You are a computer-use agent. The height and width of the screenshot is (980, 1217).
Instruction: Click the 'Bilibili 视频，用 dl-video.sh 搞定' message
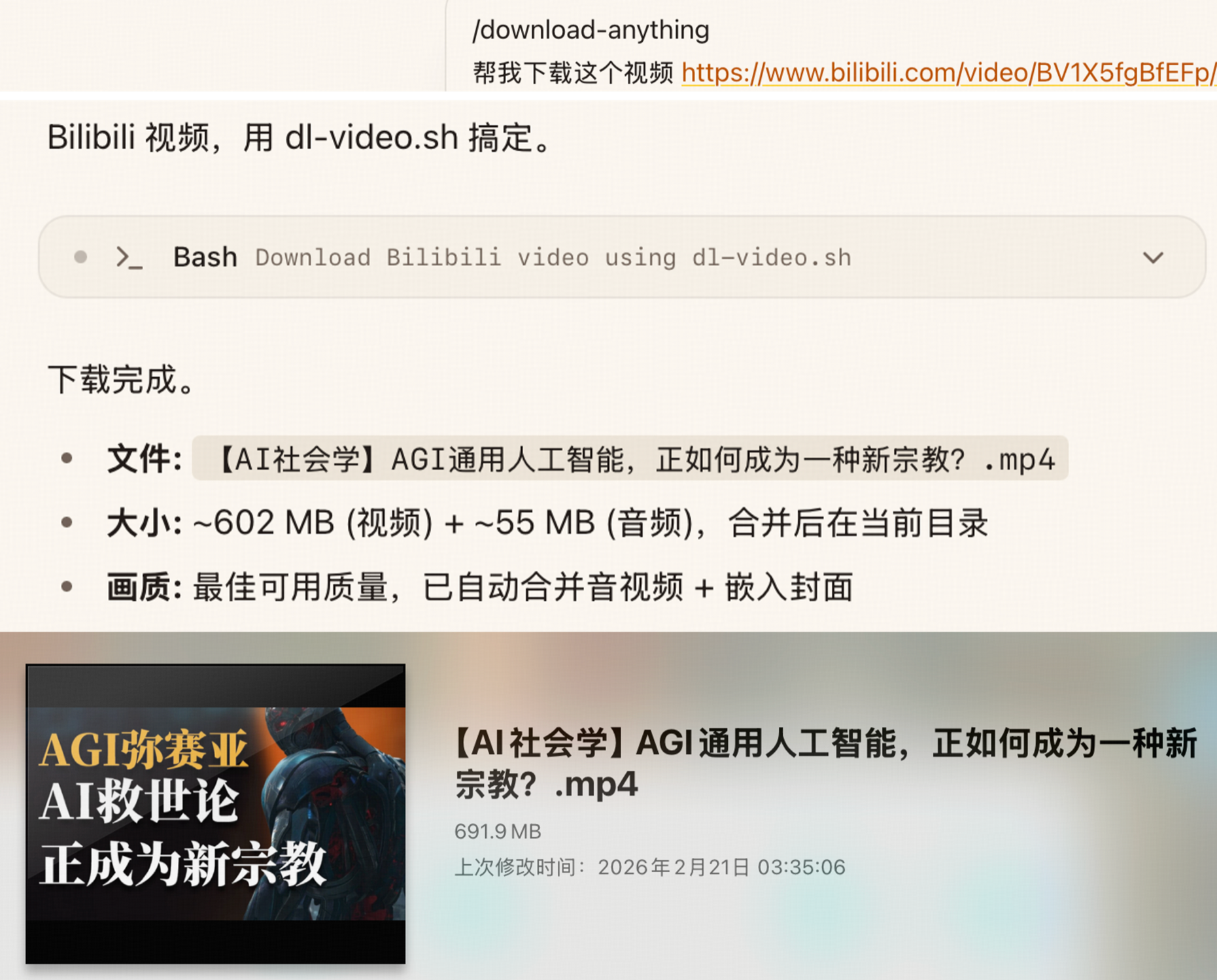click(301, 138)
